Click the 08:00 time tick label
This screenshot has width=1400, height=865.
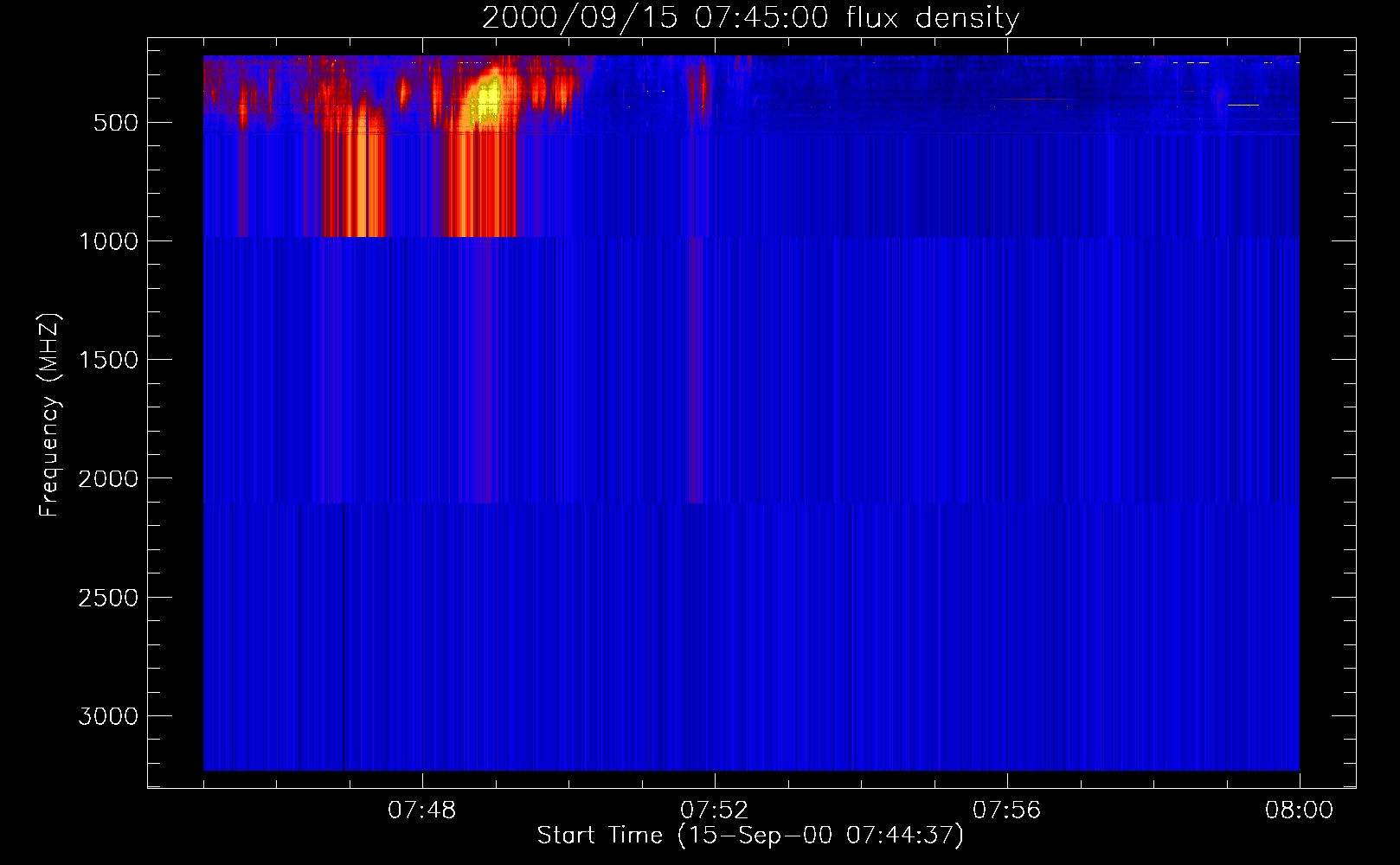1299,811
